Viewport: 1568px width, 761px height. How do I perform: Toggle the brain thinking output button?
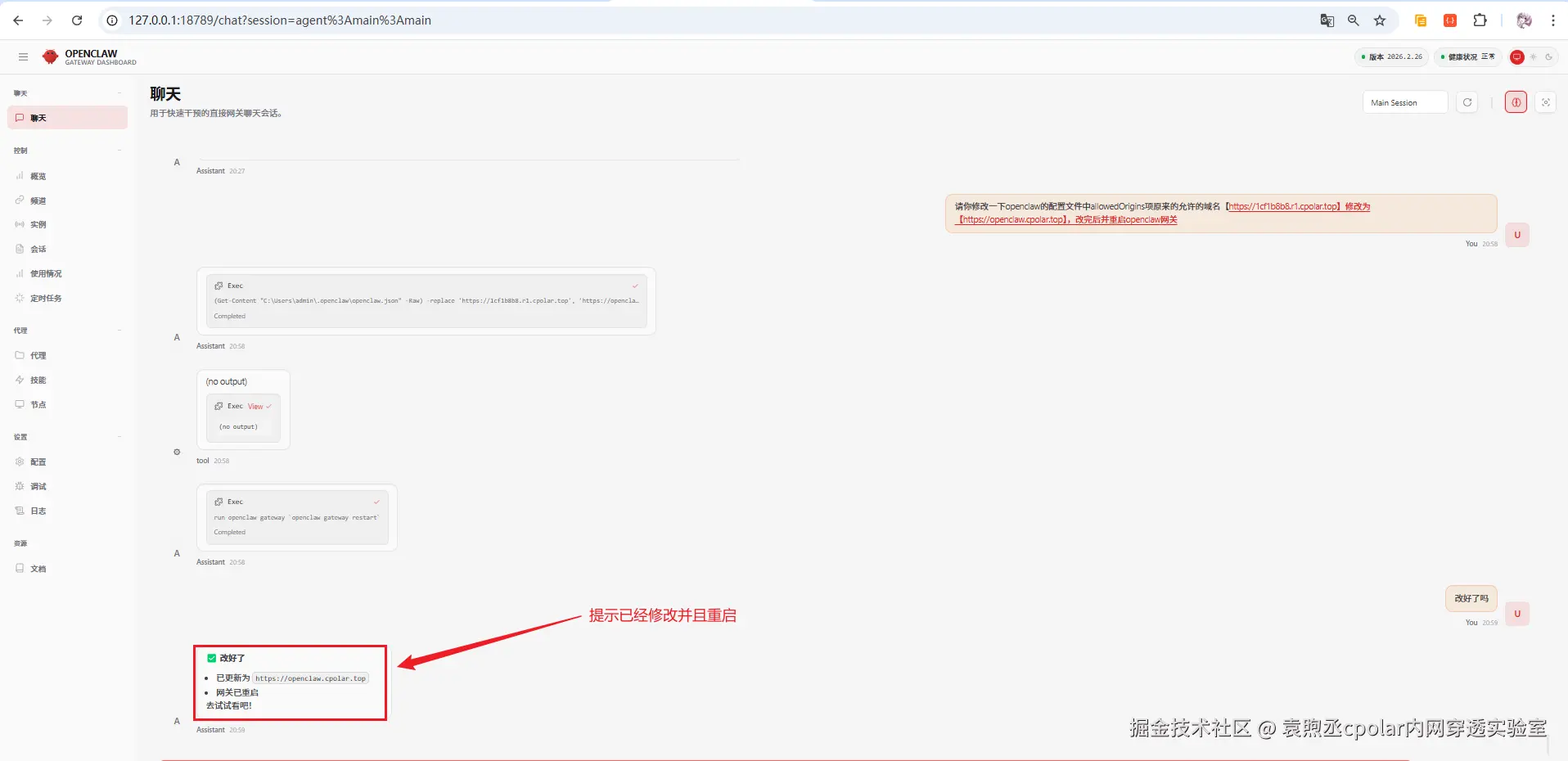(1516, 102)
